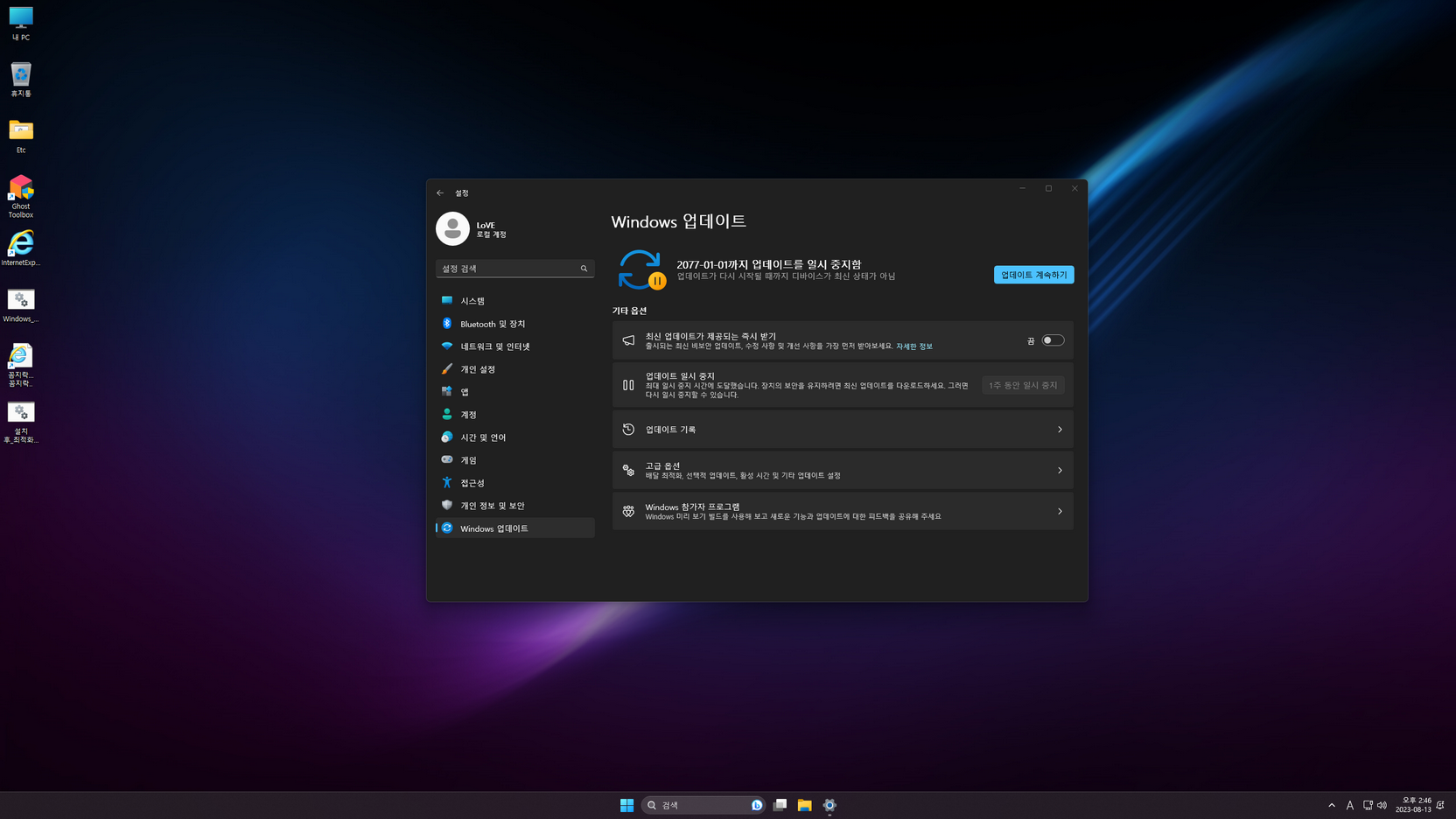The width and height of the screenshot is (1456, 819).
Task: Click the Windows 참가자 프로그램 icon
Action: click(x=628, y=512)
